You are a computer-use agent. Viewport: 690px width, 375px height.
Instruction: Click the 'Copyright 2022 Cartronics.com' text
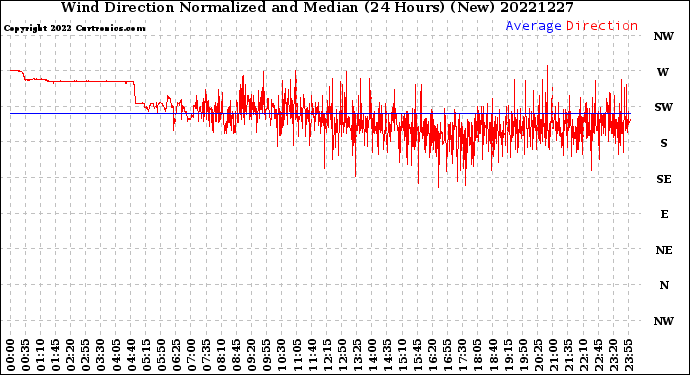pyautogui.click(x=74, y=29)
